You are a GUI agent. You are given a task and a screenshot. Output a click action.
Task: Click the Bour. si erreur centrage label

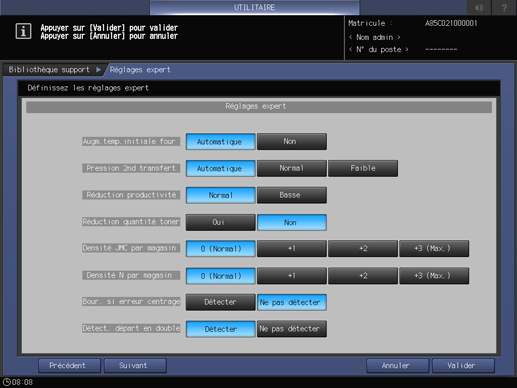pos(131,302)
